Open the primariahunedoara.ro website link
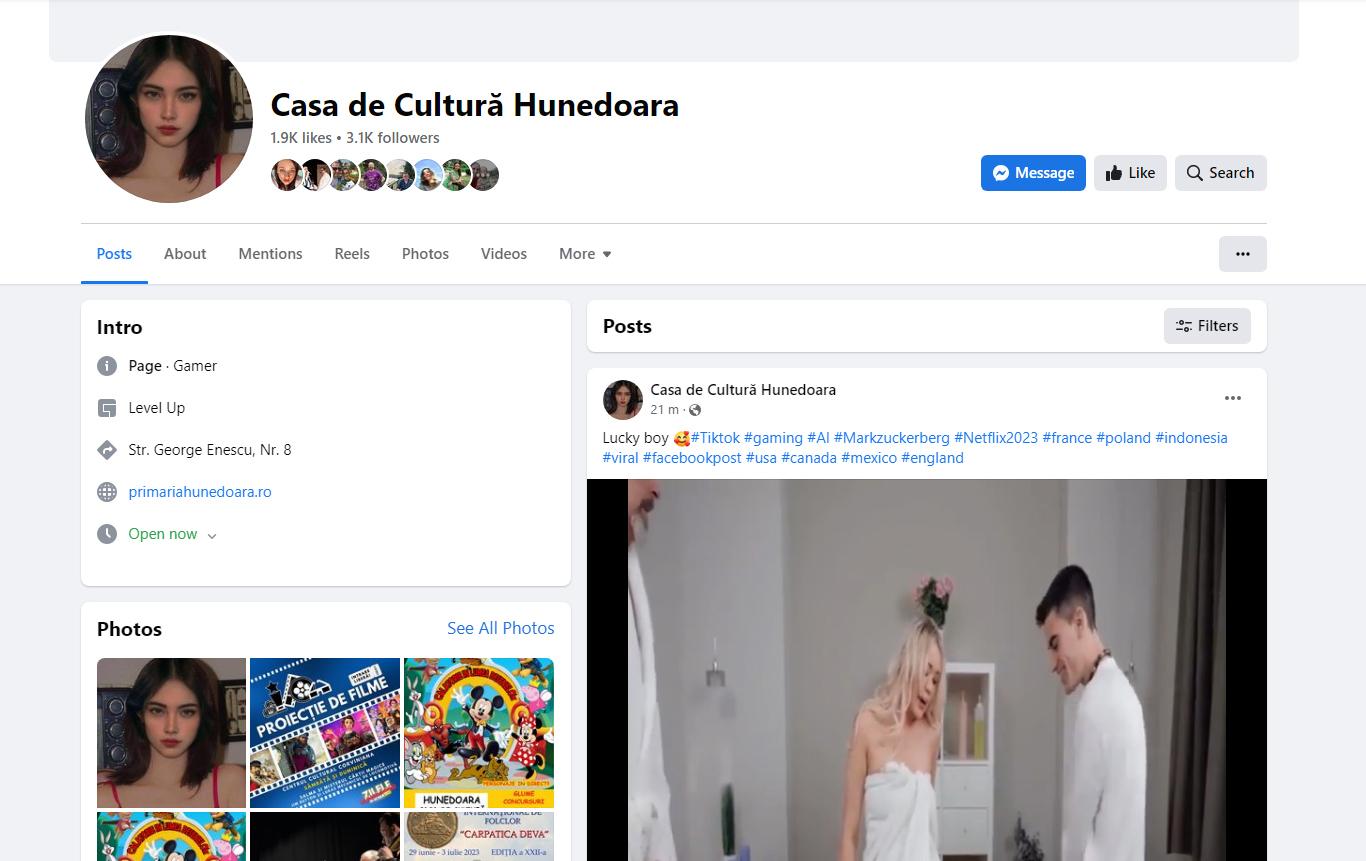1366x861 pixels. click(200, 492)
